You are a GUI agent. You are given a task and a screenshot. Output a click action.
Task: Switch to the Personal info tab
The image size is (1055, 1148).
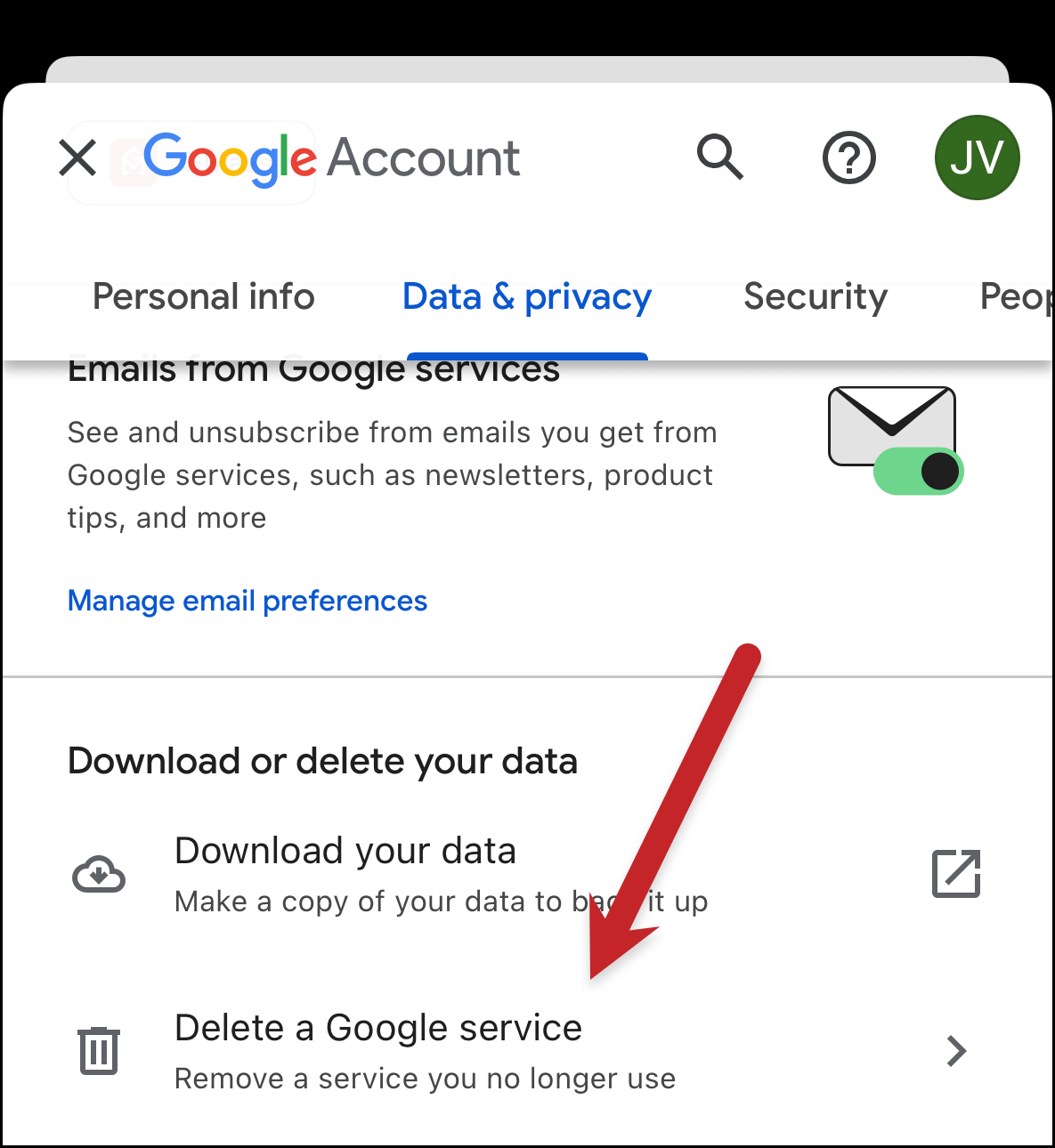pos(204,296)
